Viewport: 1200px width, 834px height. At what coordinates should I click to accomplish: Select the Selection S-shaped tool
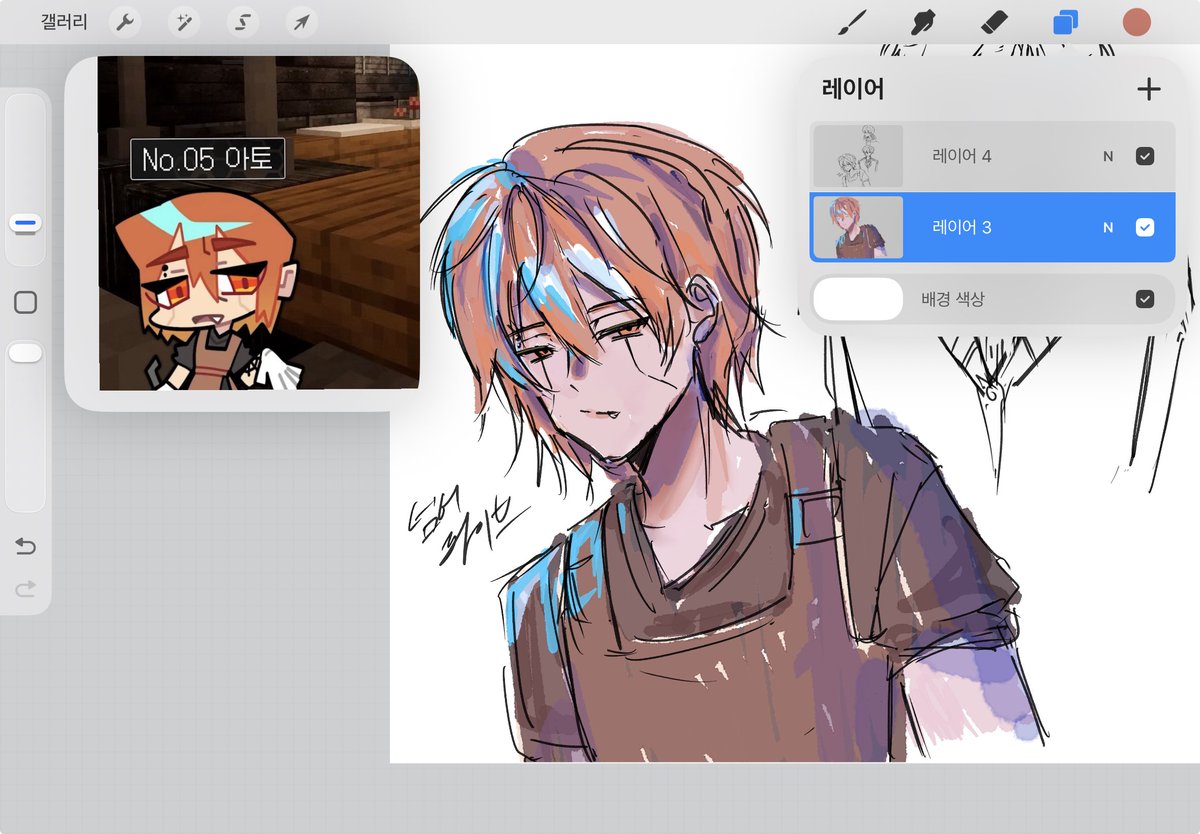tap(242, 21)
